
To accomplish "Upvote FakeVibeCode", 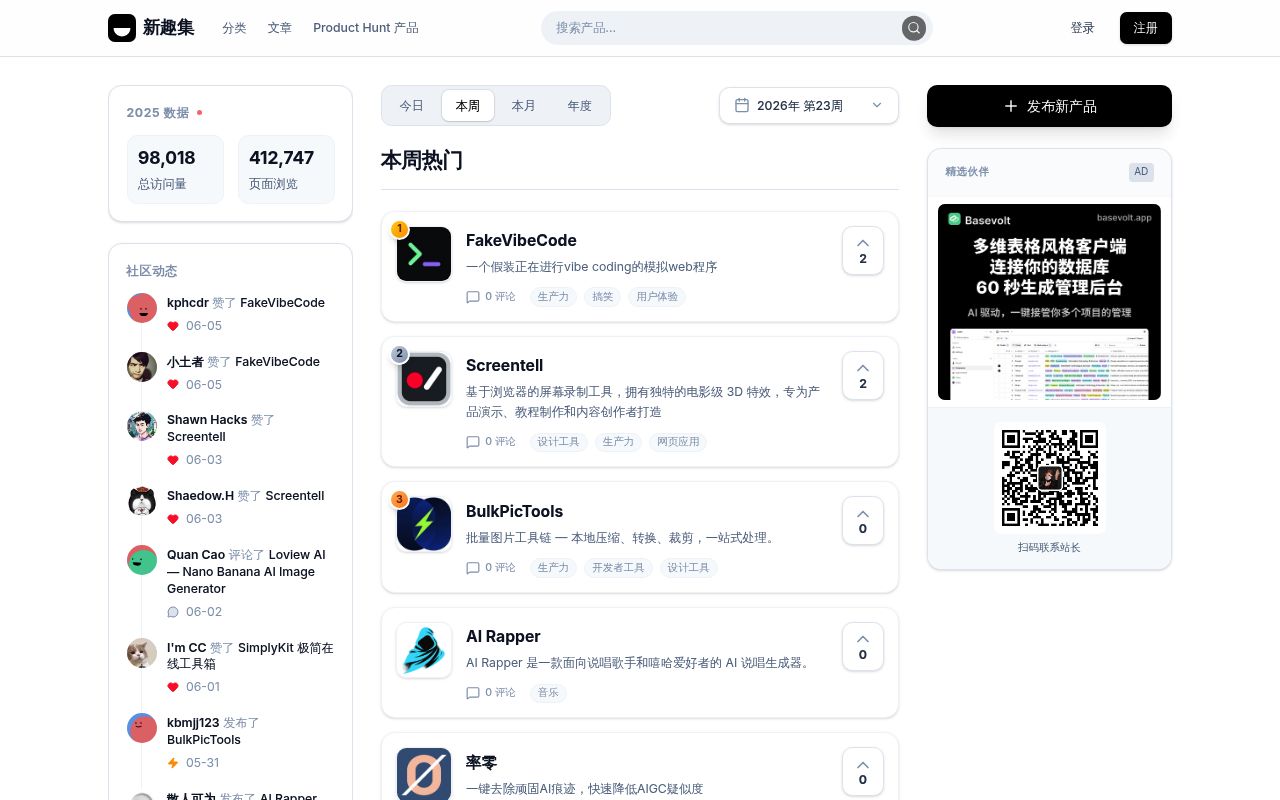I will click(863, 251).
